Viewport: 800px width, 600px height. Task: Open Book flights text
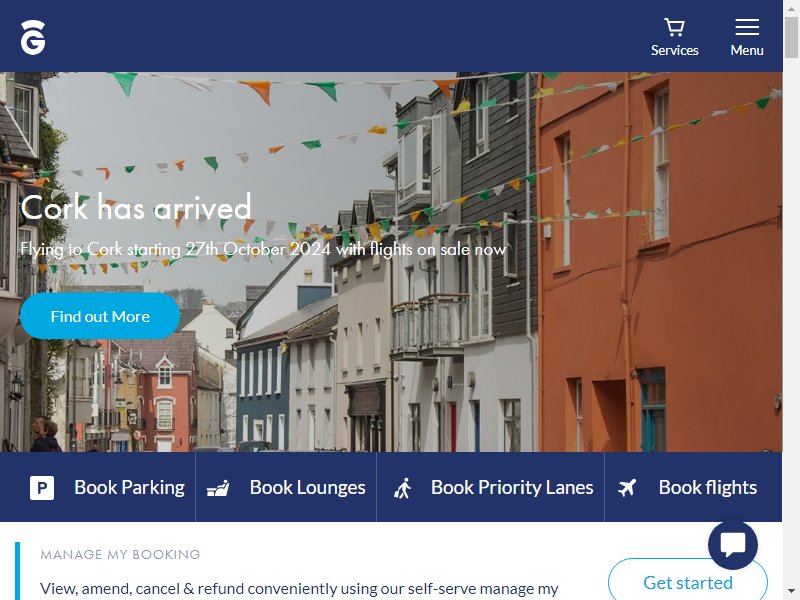point(708,487)
